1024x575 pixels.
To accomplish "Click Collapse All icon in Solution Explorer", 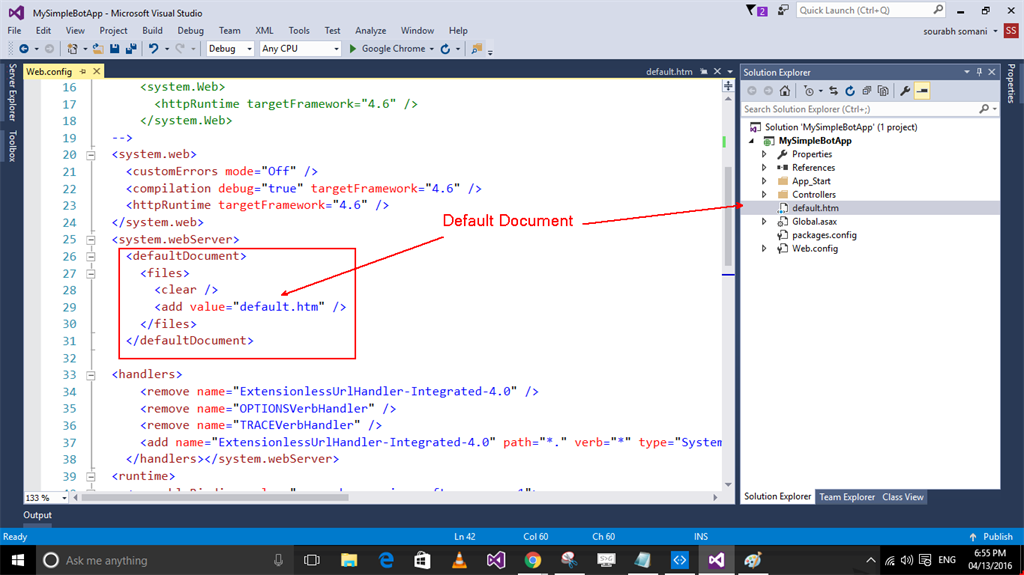I will tap(867, 91).
